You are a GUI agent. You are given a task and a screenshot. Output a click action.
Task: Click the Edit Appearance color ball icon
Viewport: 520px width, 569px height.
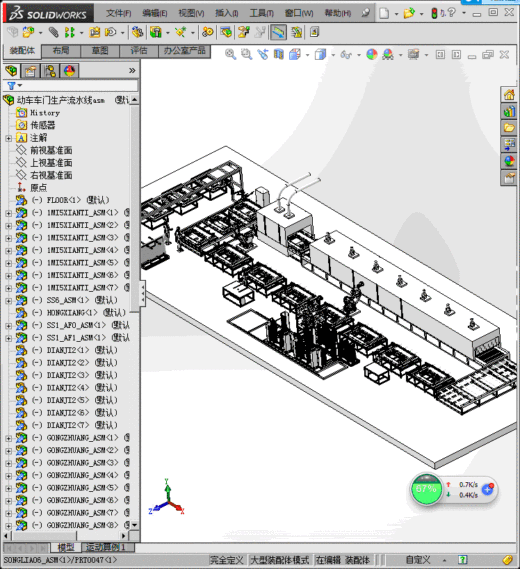point(372,55)
